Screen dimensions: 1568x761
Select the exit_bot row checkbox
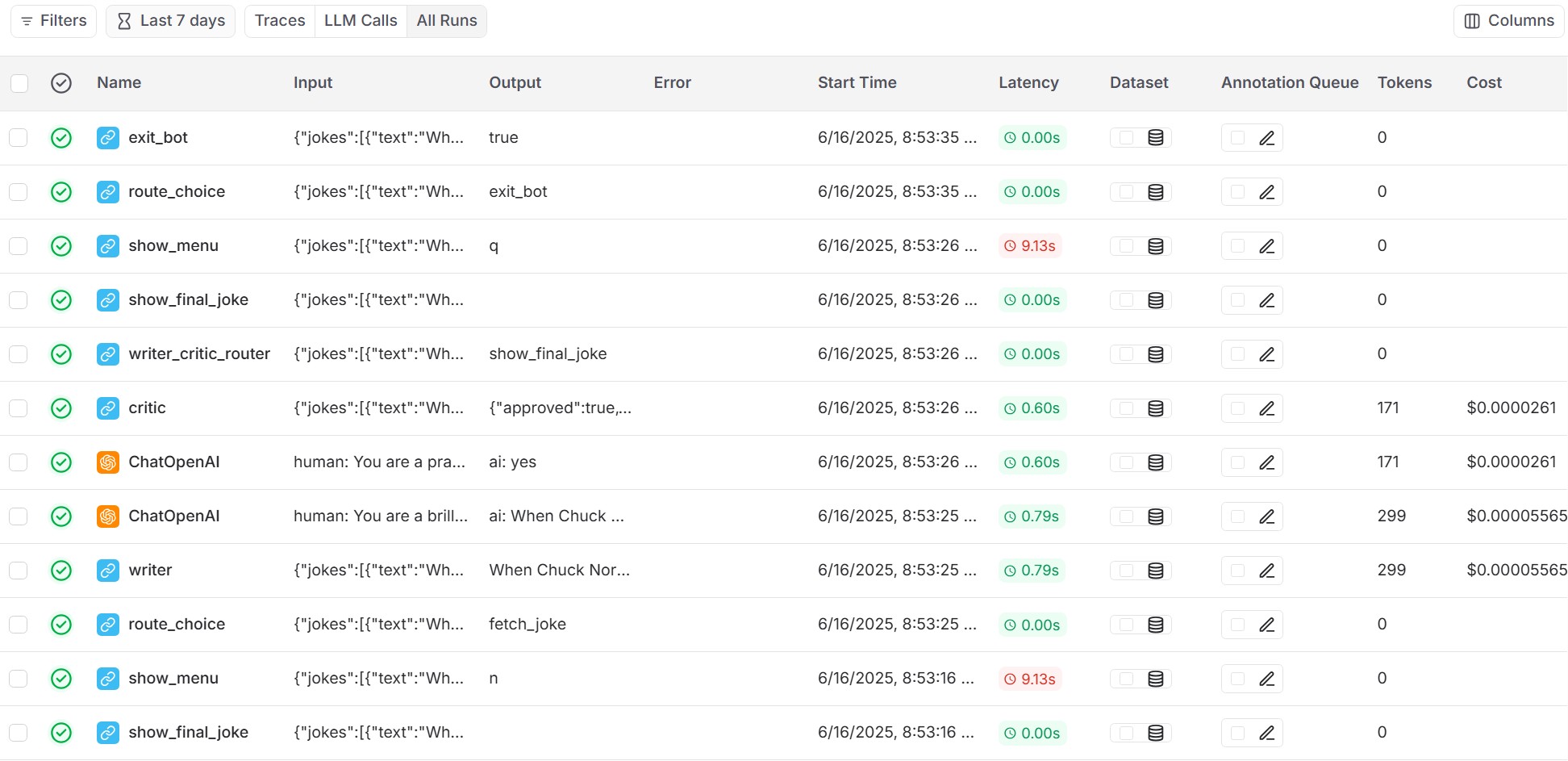click(19, 138)
